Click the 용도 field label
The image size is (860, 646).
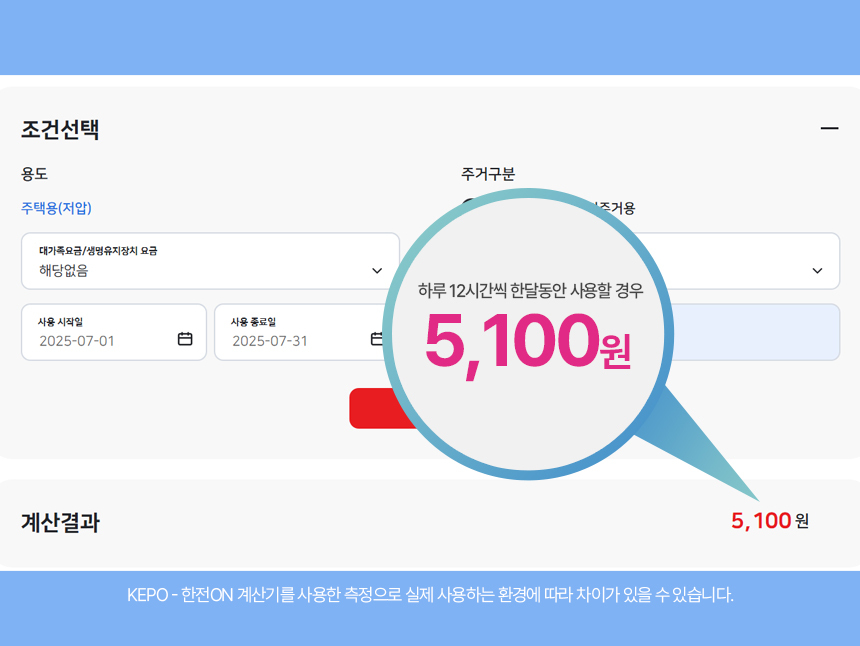(34, 174)
